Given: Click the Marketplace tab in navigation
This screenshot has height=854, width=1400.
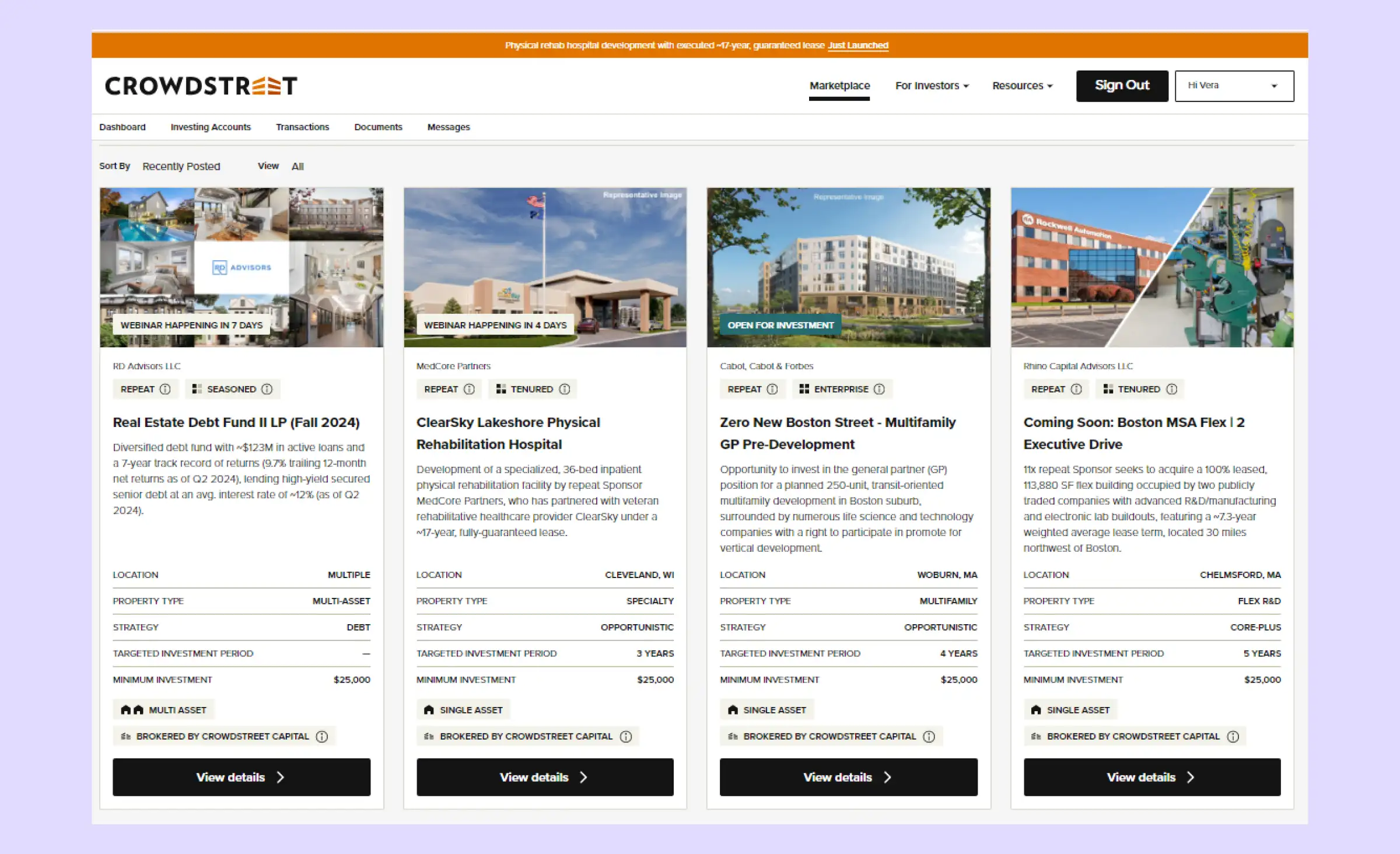Looking at the screenshot, I should click(x=840, y=86).
